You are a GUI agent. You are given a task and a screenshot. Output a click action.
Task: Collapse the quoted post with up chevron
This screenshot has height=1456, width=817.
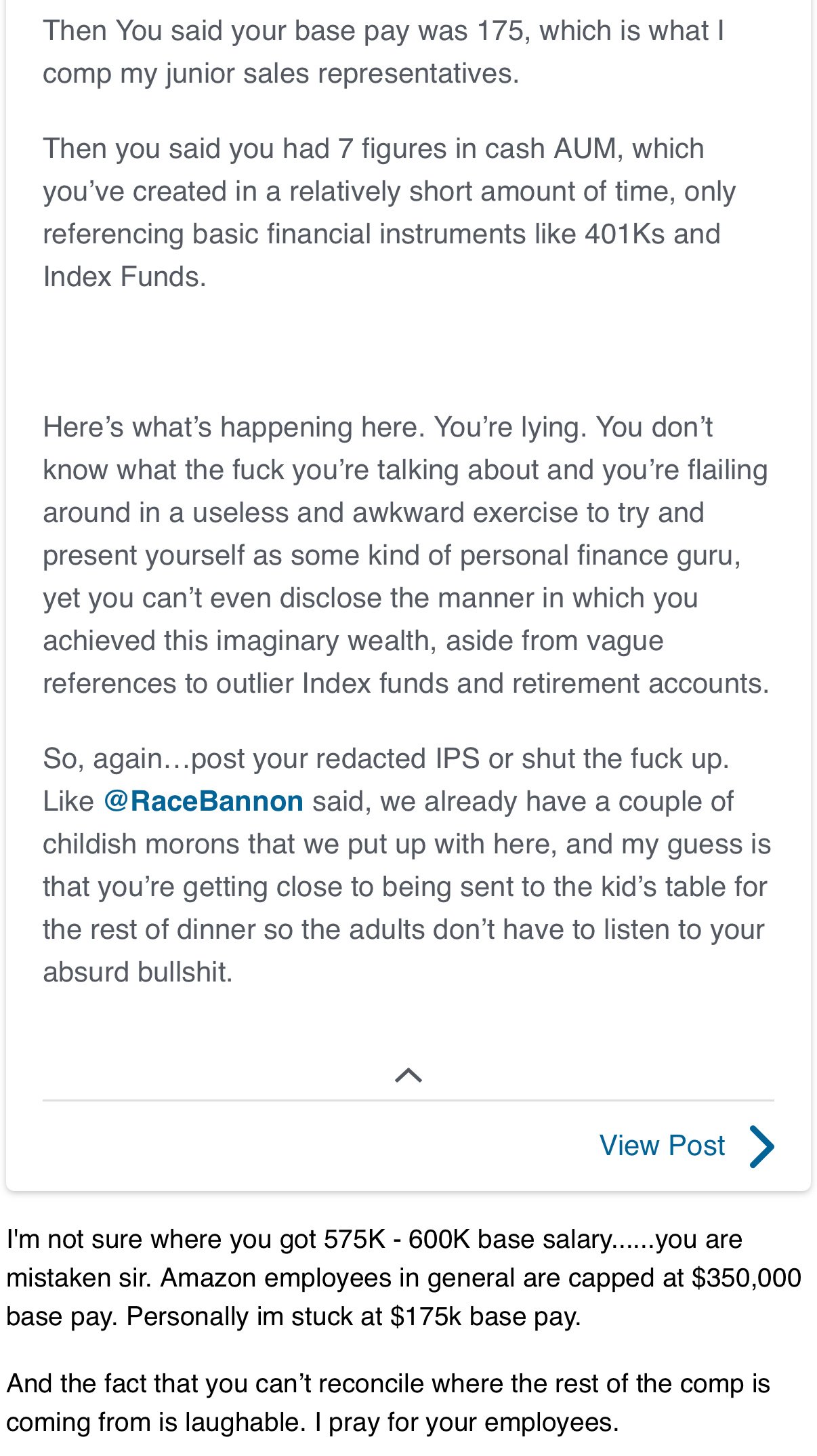click(408, 1075)
